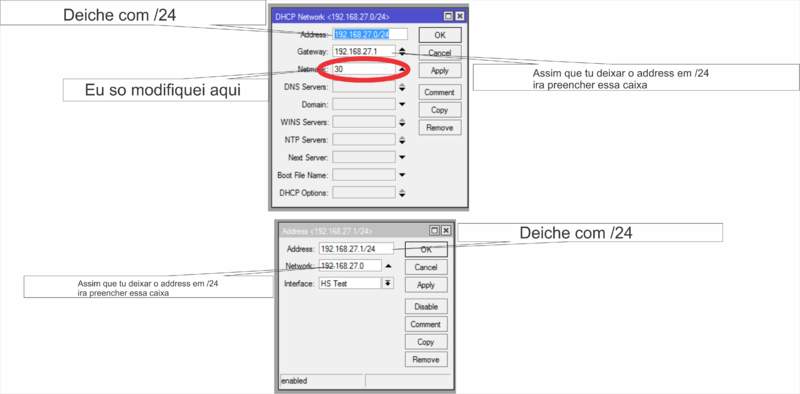Close the DHCP Network window

(x=460, y=16)
